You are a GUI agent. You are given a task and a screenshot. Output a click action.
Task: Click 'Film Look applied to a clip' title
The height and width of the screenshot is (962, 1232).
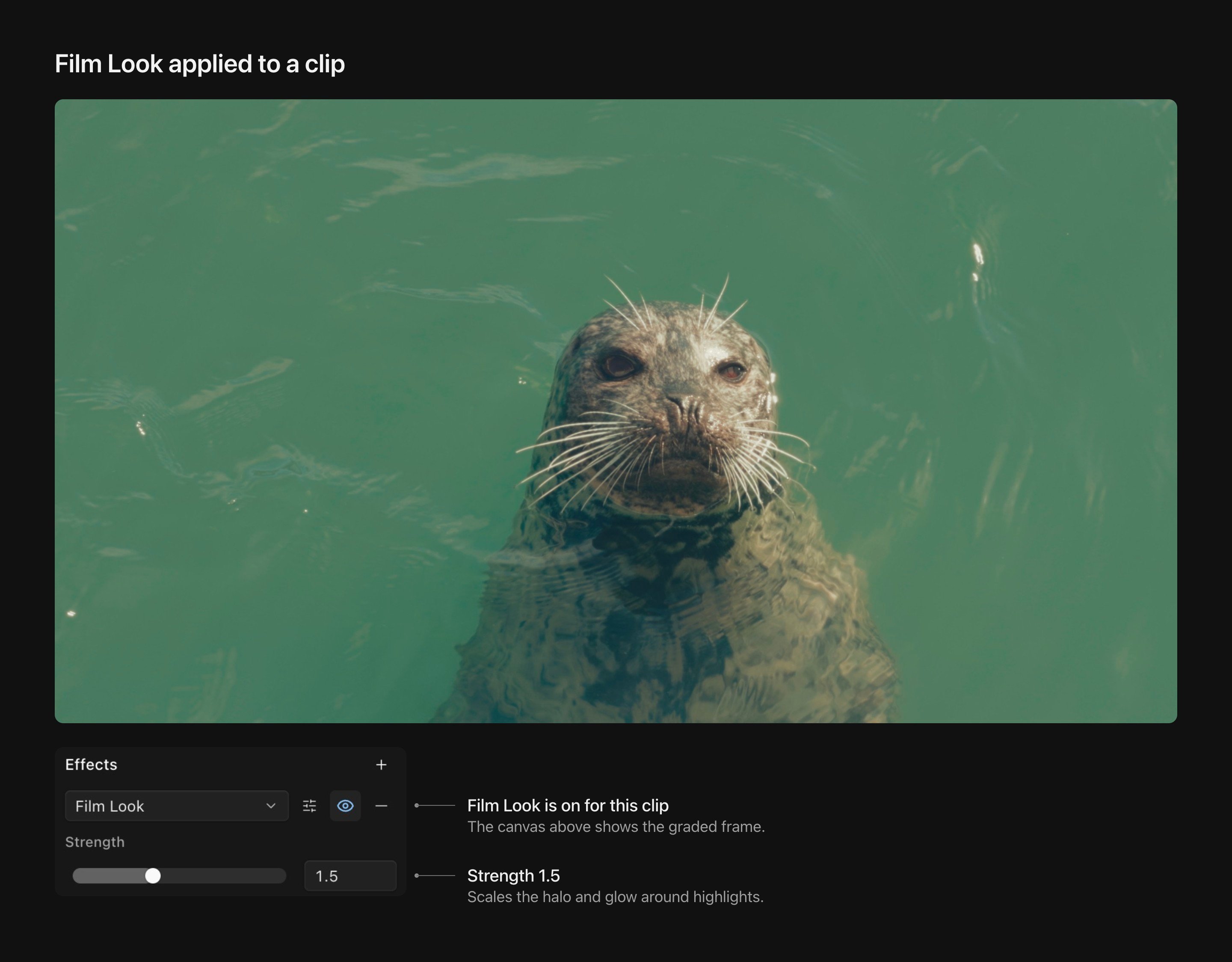[200, 64]
